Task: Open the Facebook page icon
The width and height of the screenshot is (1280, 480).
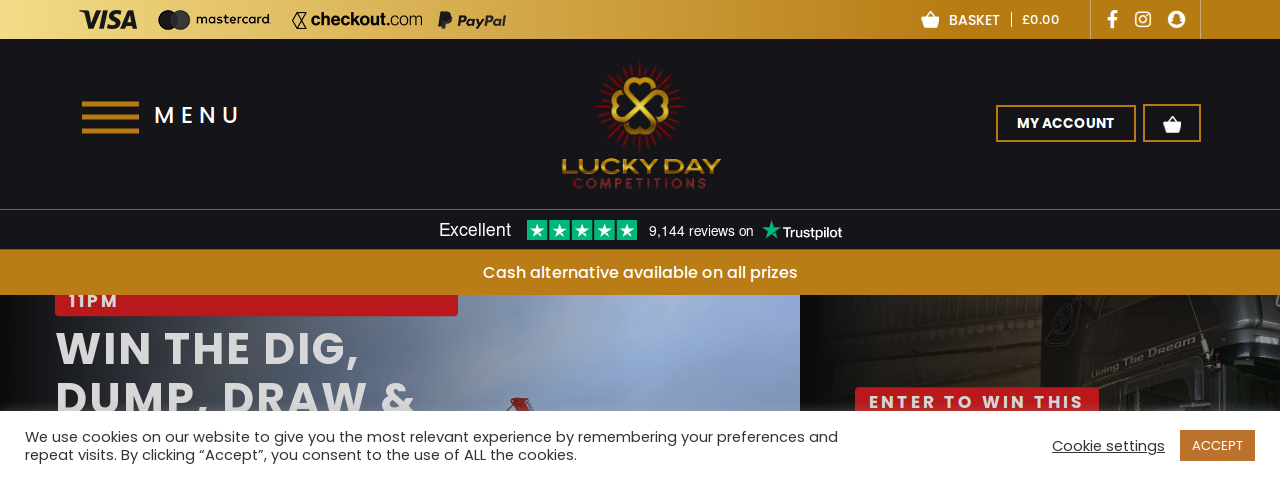Action: tap(1112, 19)
